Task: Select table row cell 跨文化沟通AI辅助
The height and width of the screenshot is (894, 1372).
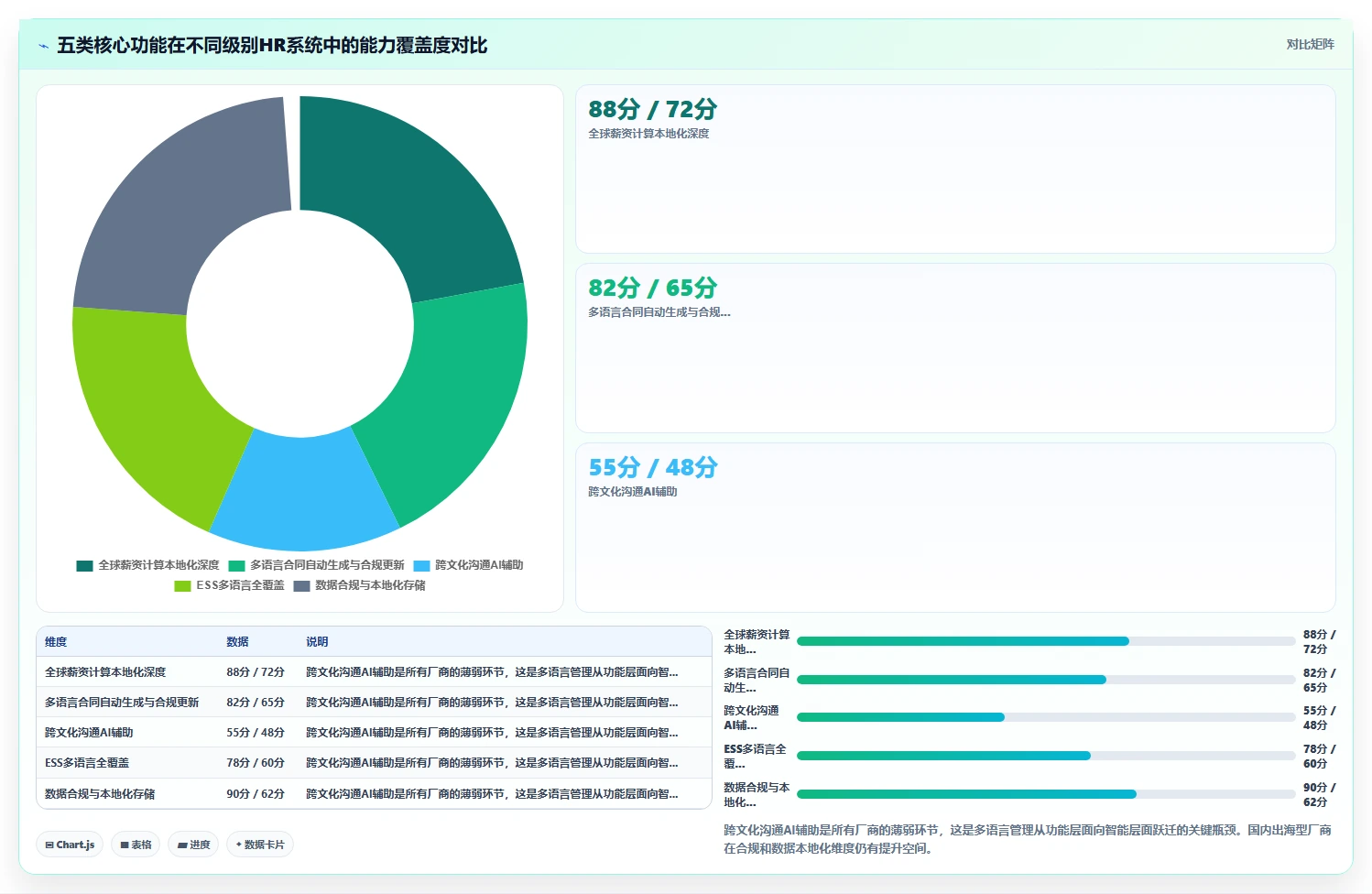Action: click(x=89, y=733)
